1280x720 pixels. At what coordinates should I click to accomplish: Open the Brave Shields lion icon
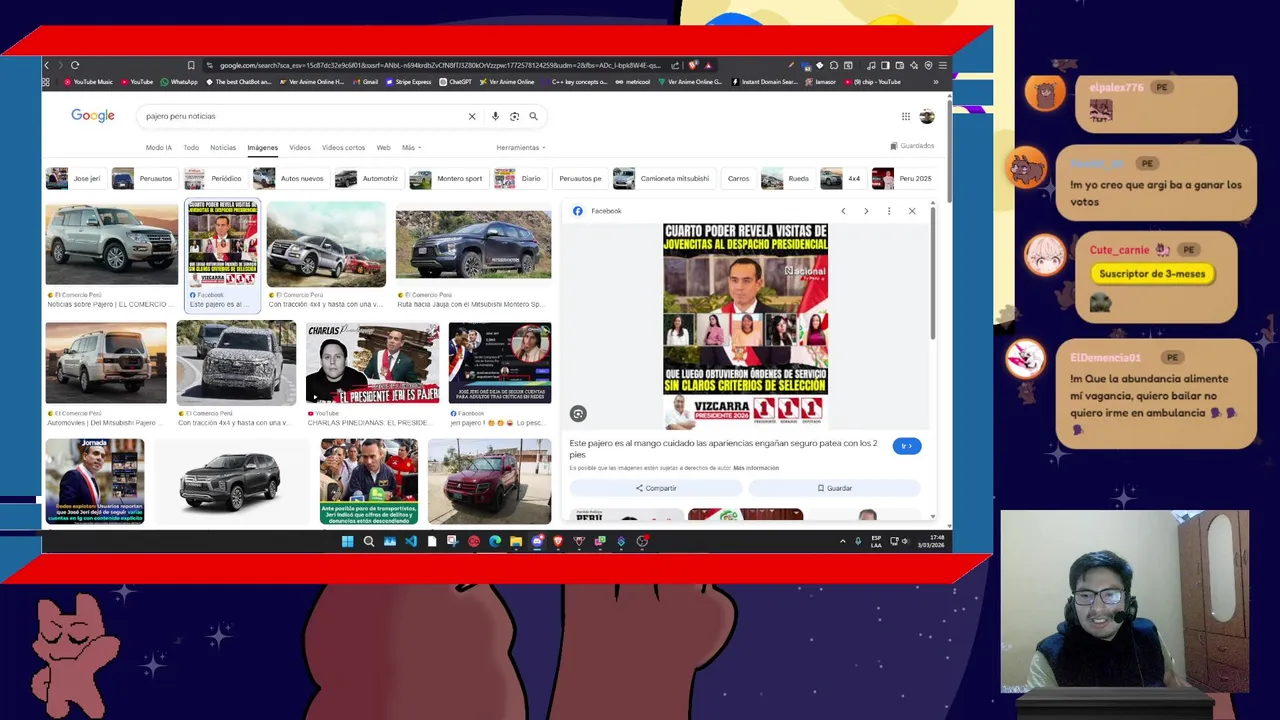694,65
